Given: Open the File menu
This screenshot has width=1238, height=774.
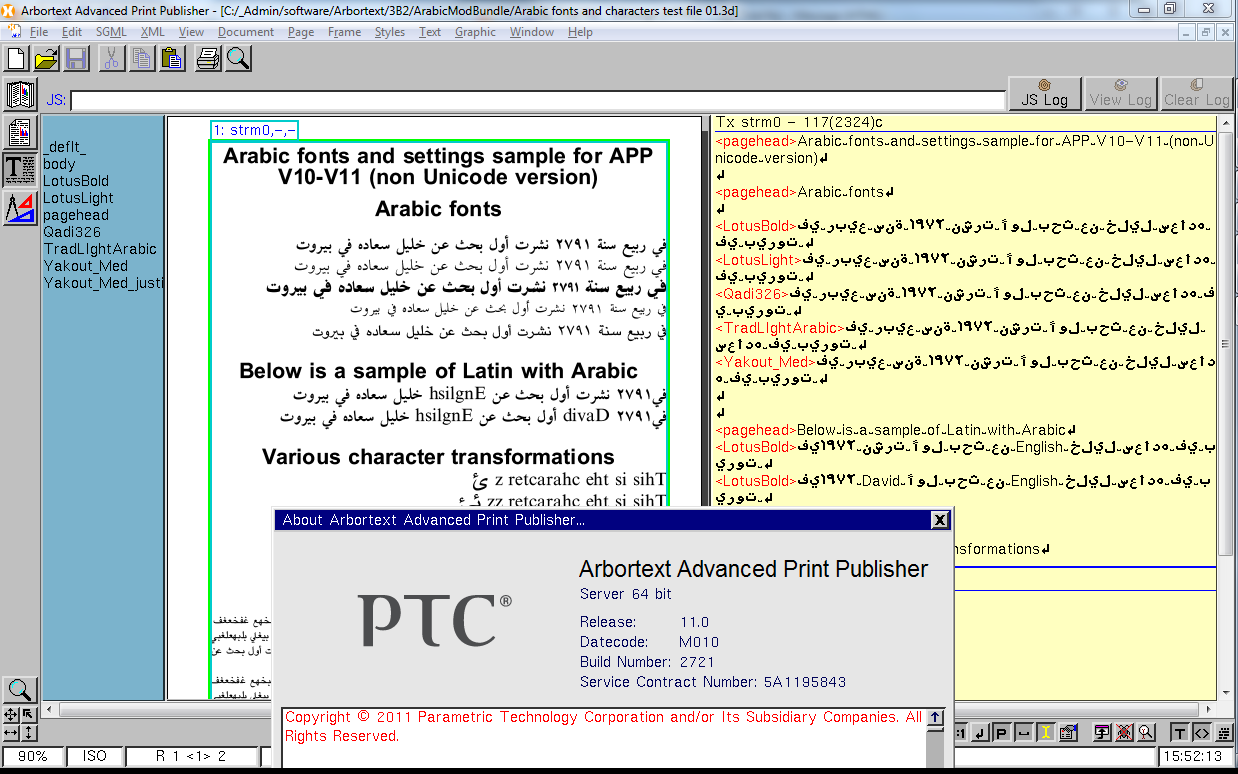Looking at the screenshot, I should (x=39, y=32).
